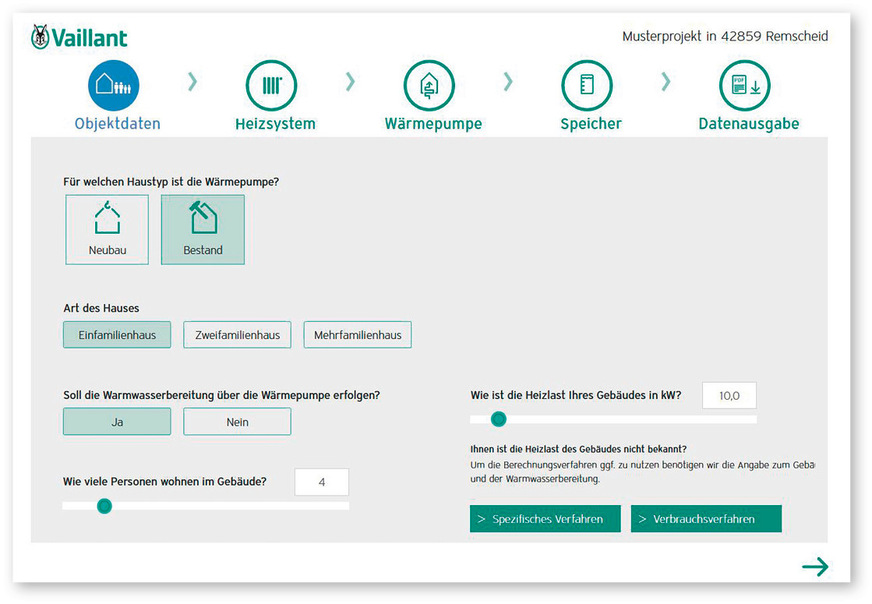Select the Heizsystem radiator step icon
This screenshot has width=872, height=604.
coord(272,86)
